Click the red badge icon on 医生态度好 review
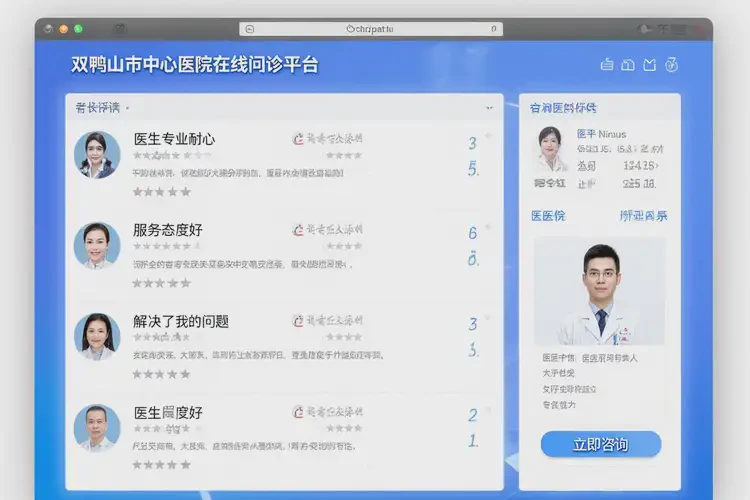 point(297,412)
